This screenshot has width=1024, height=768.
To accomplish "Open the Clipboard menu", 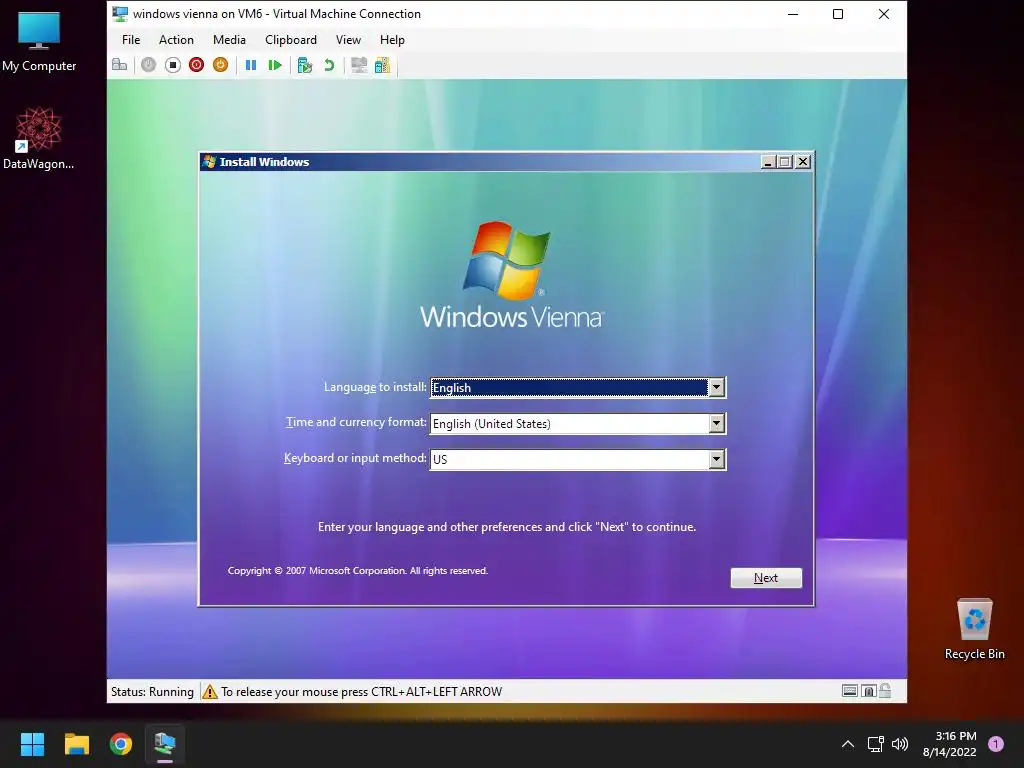I will click(x=291, y=40).
